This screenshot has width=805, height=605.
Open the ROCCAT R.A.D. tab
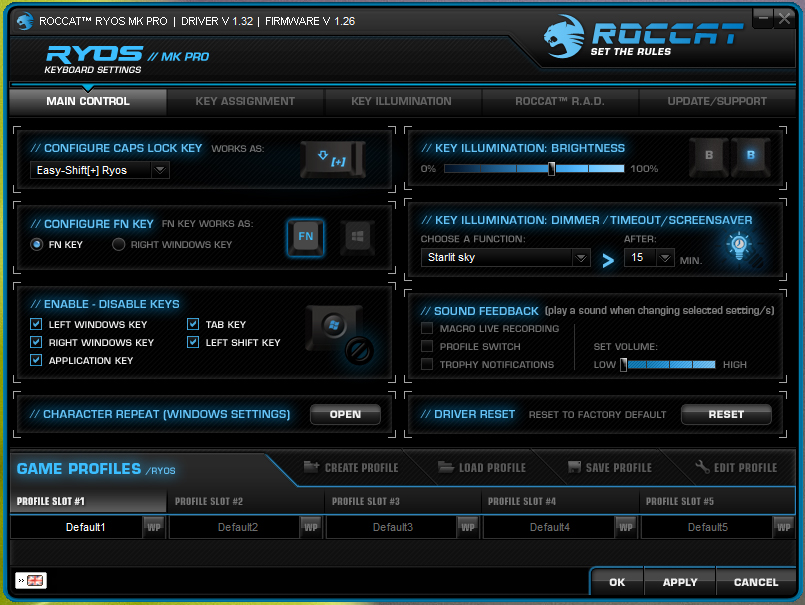pos(560,102)
